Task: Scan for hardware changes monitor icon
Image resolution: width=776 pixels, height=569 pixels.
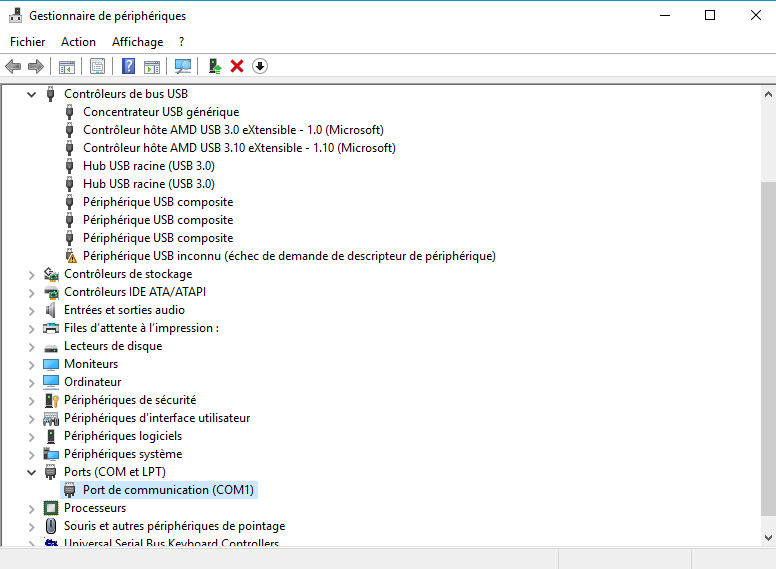Action: coord(183,66)
